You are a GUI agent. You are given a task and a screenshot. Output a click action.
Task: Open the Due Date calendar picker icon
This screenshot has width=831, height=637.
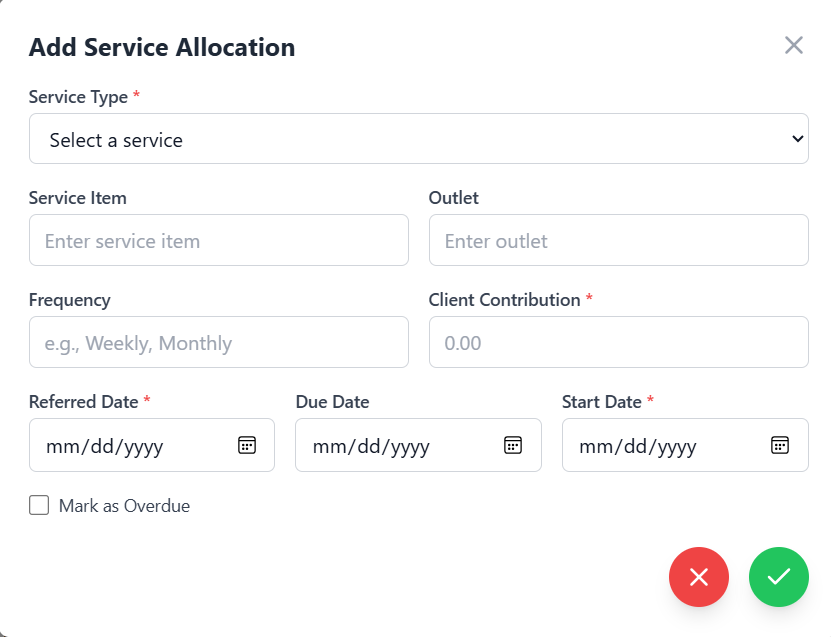(513, 445)
